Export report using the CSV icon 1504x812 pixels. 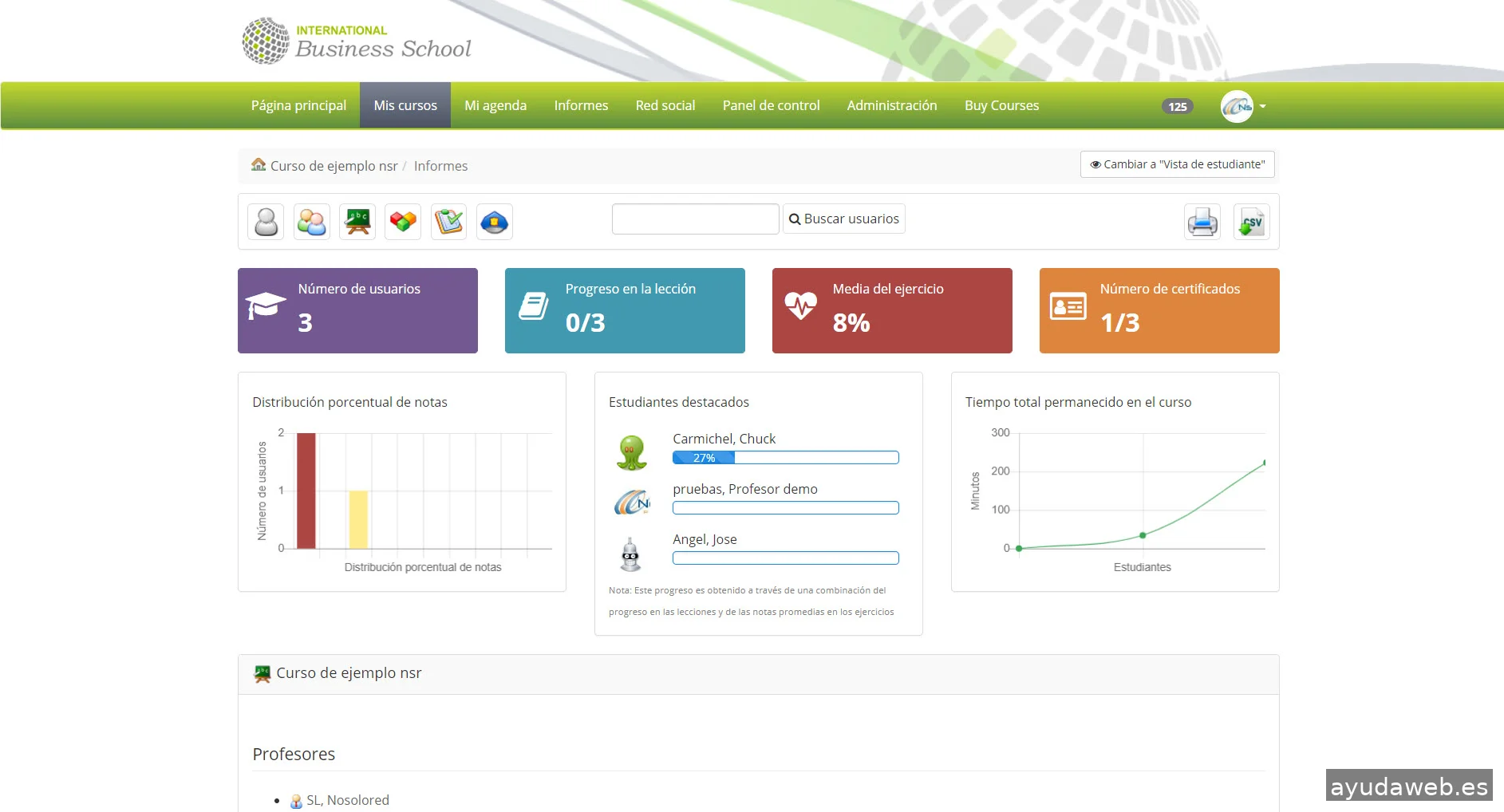pos(1251,222)
